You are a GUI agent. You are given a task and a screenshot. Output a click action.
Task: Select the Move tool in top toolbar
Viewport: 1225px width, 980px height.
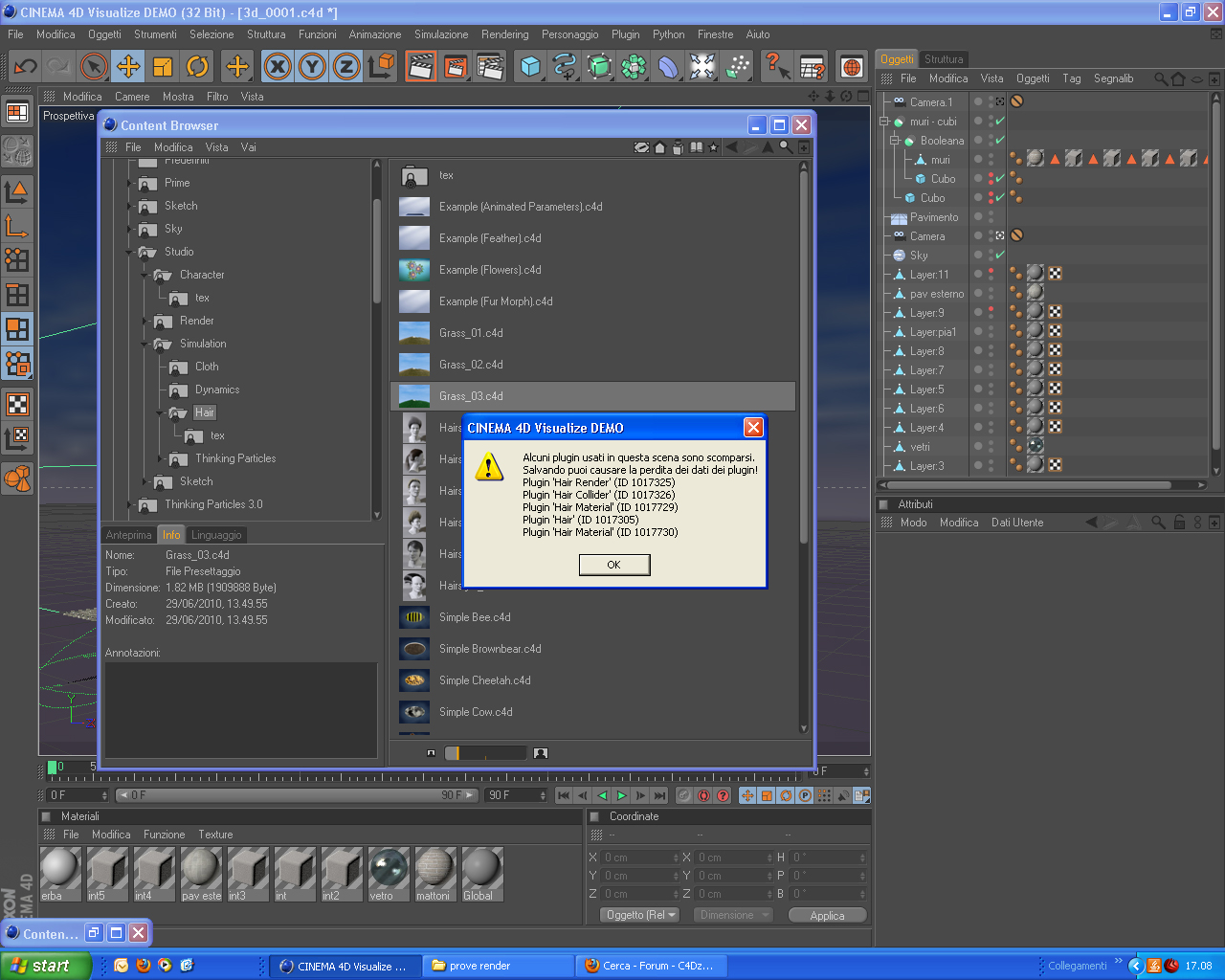pos(127,66)
